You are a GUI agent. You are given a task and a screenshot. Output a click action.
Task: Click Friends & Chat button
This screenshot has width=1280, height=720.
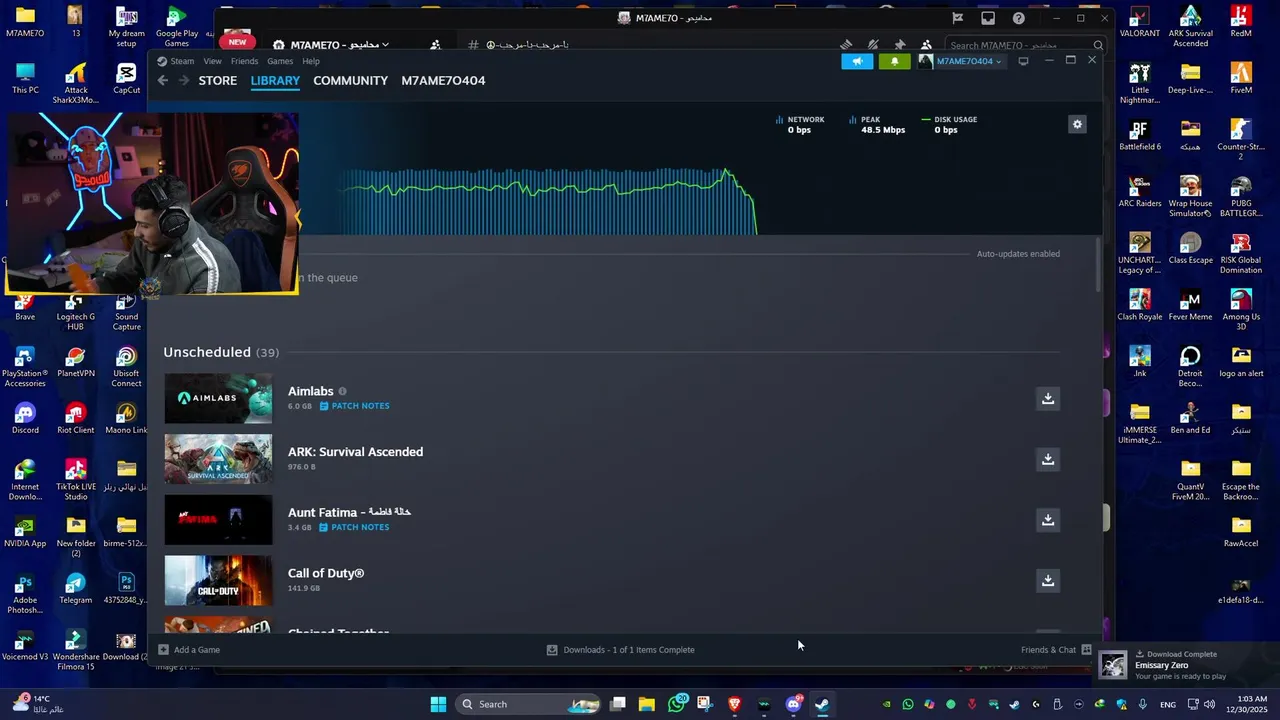1056,650
